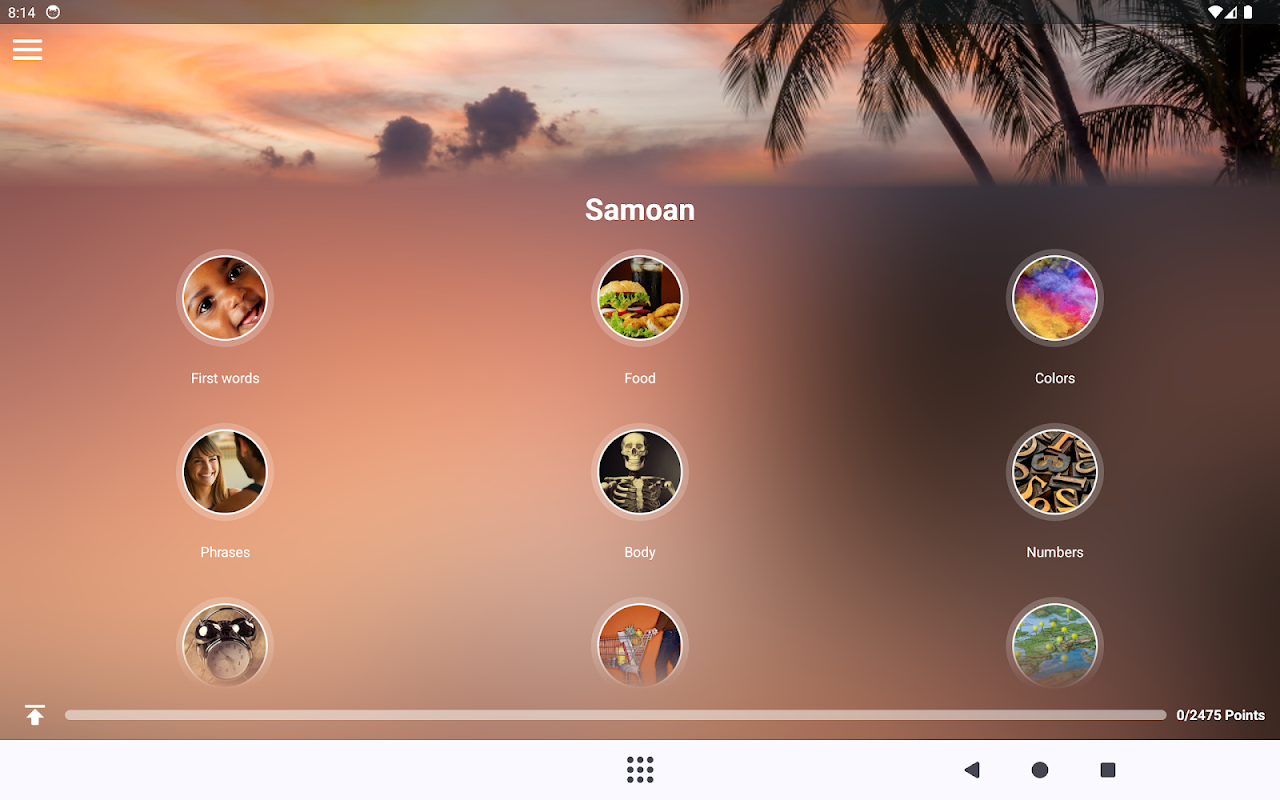1280x800 pixels.
Task: Open the Colors category icon
Action: click(x=1055, y=298)
